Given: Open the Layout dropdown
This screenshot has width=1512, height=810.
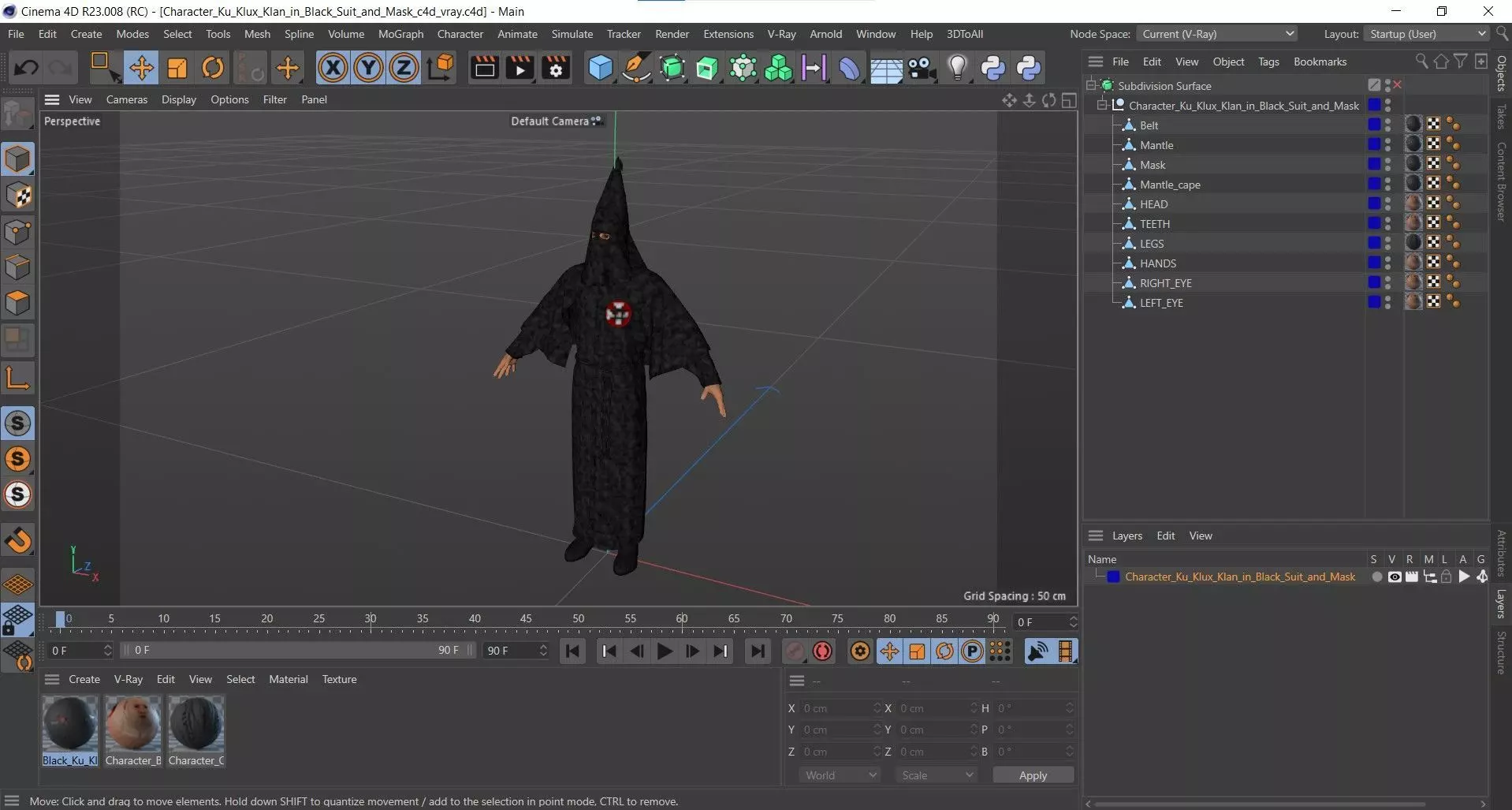Looking at the screenshot, I should point(1426,34).
